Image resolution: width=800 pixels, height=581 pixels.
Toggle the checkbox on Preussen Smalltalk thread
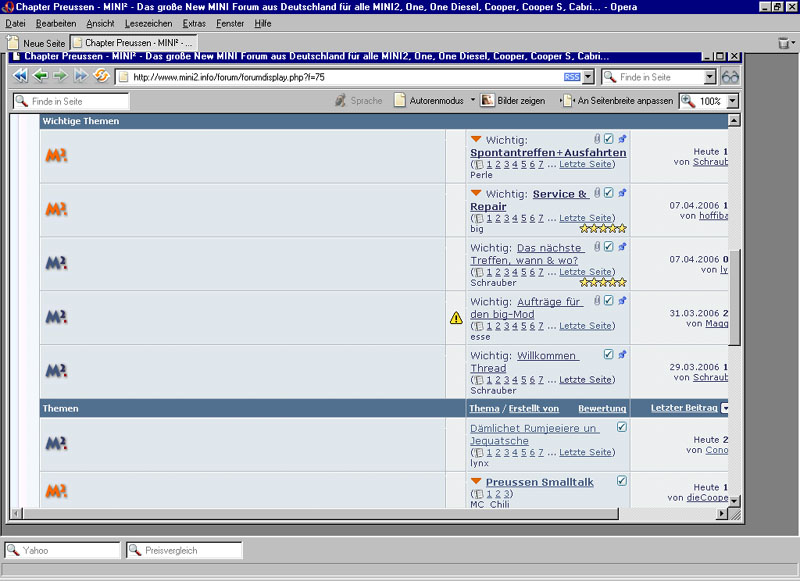[x=621, y=481]
